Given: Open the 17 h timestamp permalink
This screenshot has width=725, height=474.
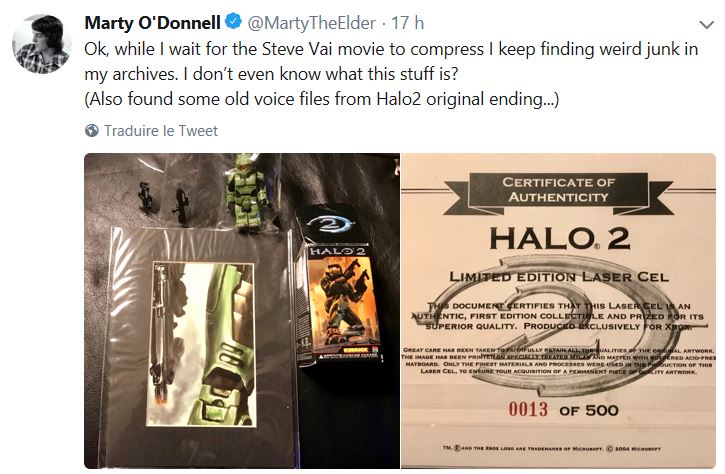Looking at the screenshot, I should pyautogui.click(x=407, y=23).
